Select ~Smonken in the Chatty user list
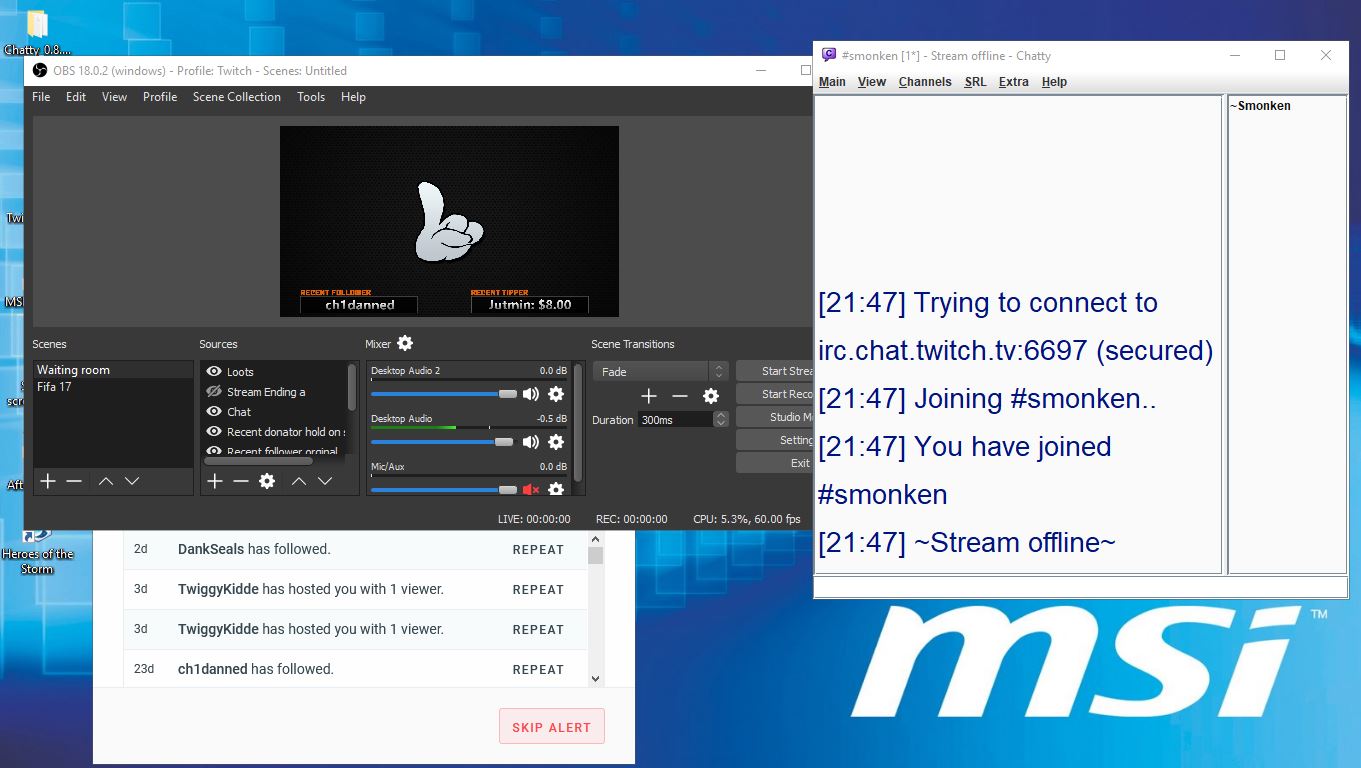Screen dimensions: 1361x768 pos(1260,106)
